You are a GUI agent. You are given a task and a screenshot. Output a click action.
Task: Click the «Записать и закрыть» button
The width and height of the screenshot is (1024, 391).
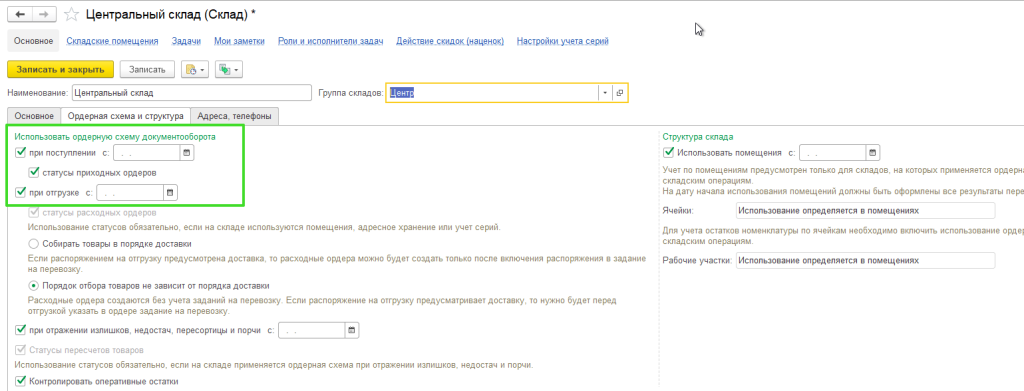[x=61, y=69]
